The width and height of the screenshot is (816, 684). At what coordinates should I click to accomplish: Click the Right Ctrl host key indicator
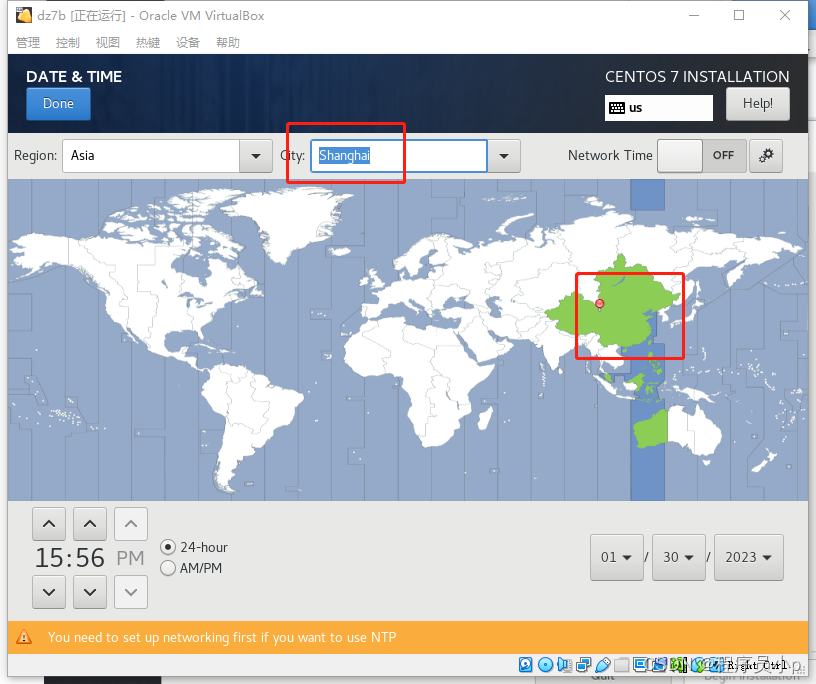(757, 665)
